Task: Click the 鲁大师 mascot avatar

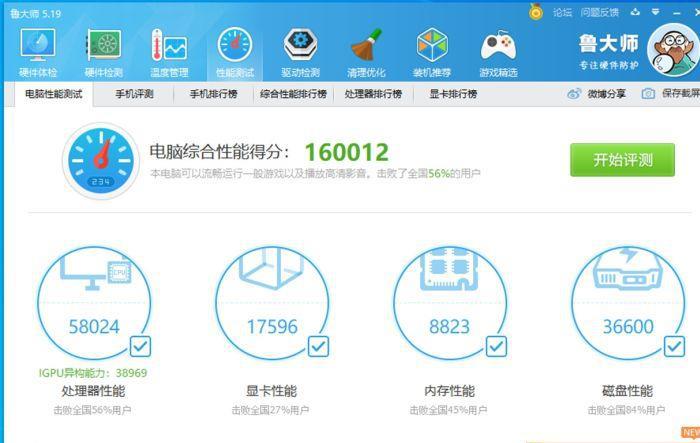Action: pos(673,50)
